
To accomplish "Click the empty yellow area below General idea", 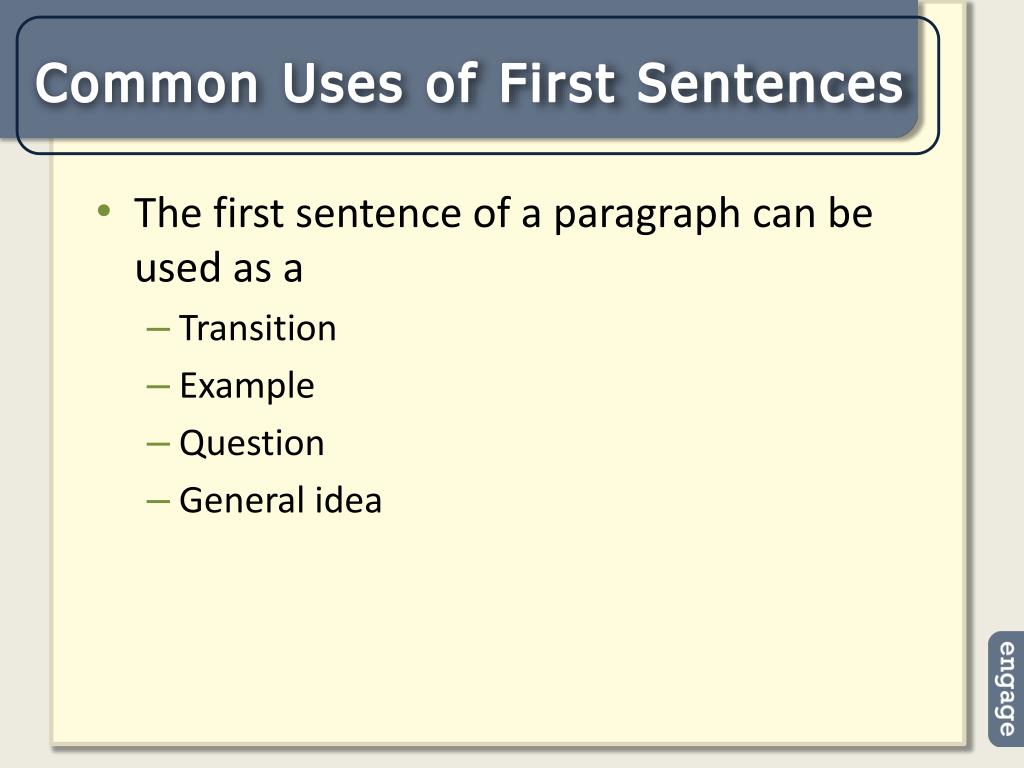I will (509, 627).
